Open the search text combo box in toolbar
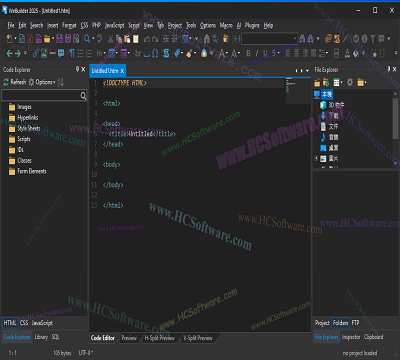The width and height of the screenshot is (400, 360). 270,39
